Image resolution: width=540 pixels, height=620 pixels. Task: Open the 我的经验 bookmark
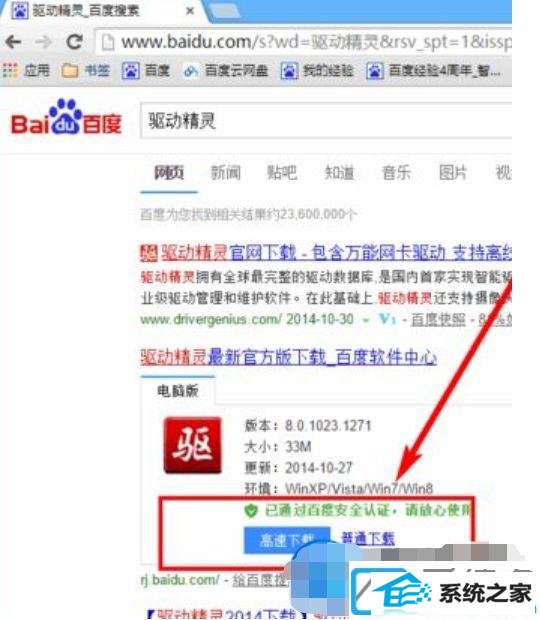click(x=317, y=71)
